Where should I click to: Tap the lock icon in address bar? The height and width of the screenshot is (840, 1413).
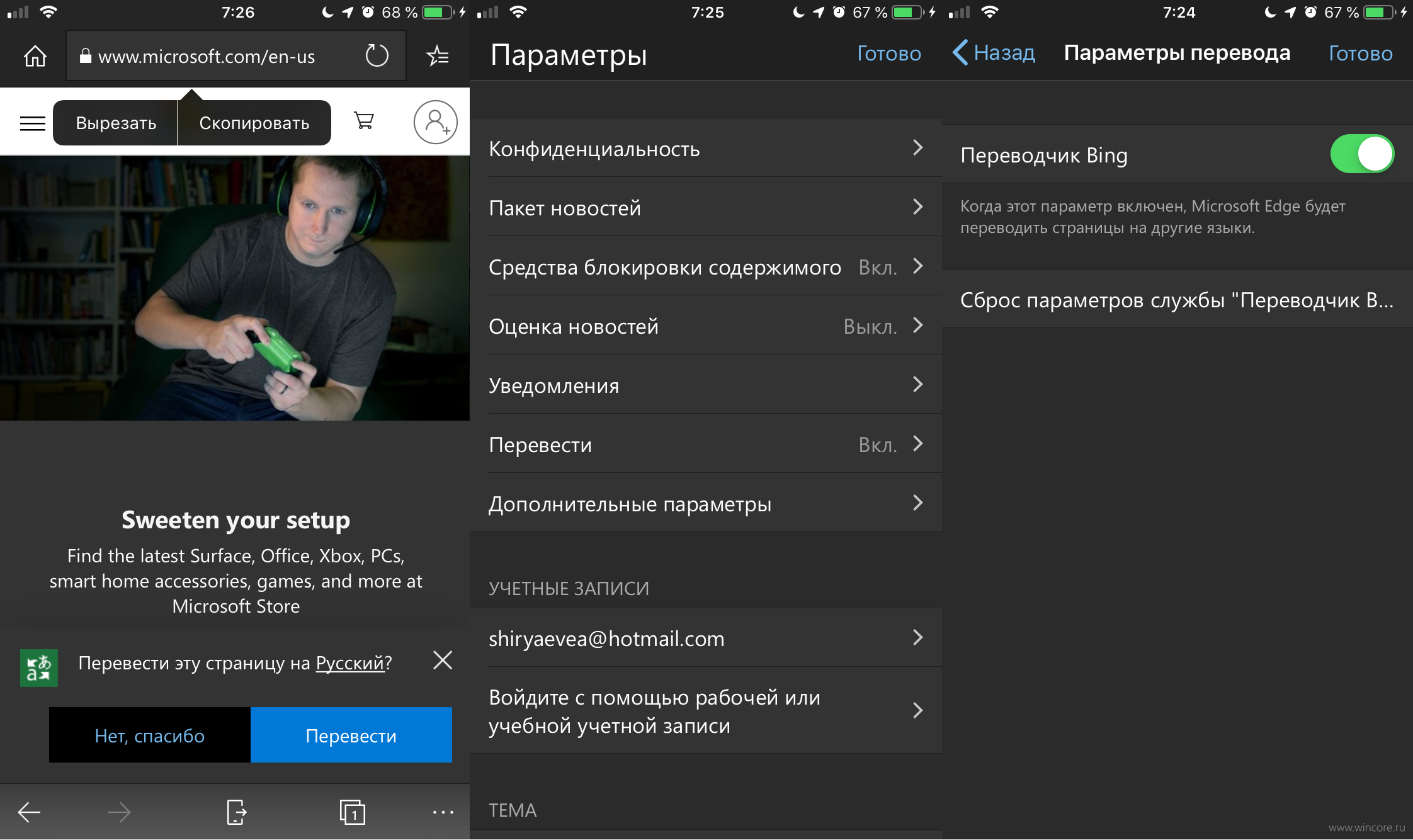tap(86, 56)
